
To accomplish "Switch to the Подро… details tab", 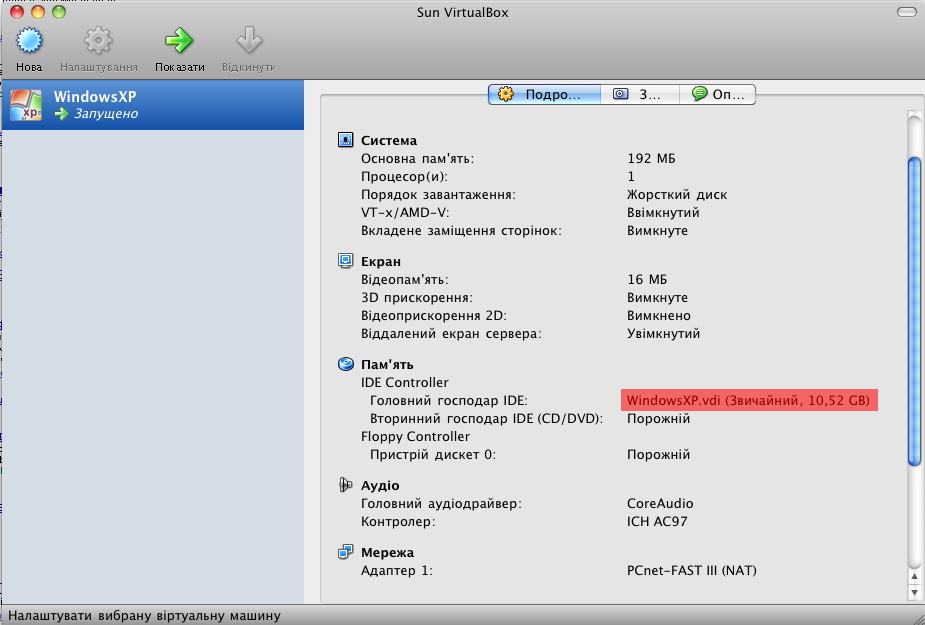I will point(544,94).
